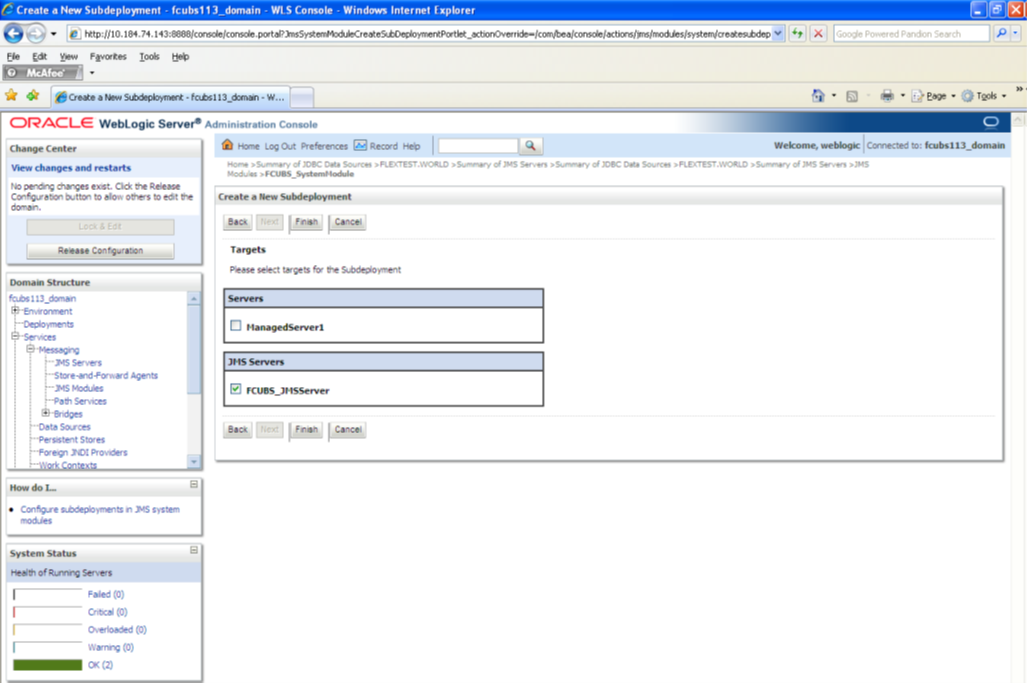Open the Help menu in menu bar
This screenshot has height=683, width=1027.
pyautogui.click(x=180, y=56)
